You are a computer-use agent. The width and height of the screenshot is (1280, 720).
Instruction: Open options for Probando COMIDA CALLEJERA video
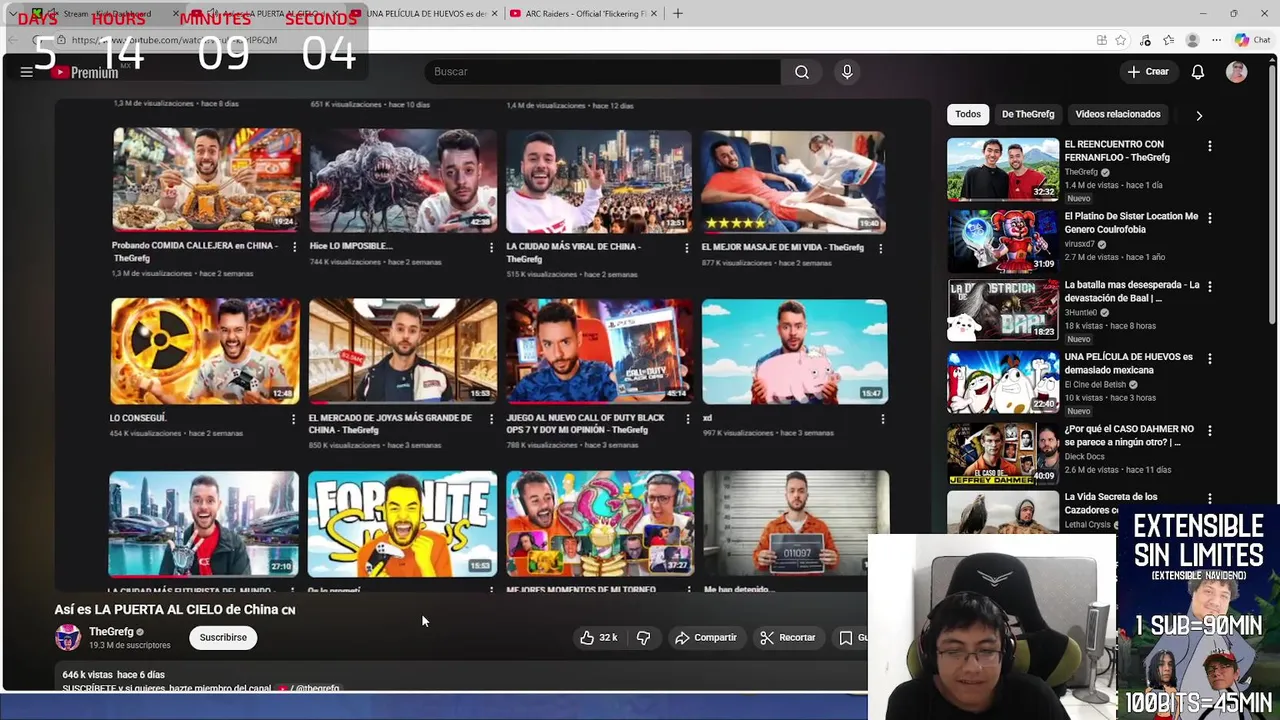pyautogui.click(x=294, y=247)
